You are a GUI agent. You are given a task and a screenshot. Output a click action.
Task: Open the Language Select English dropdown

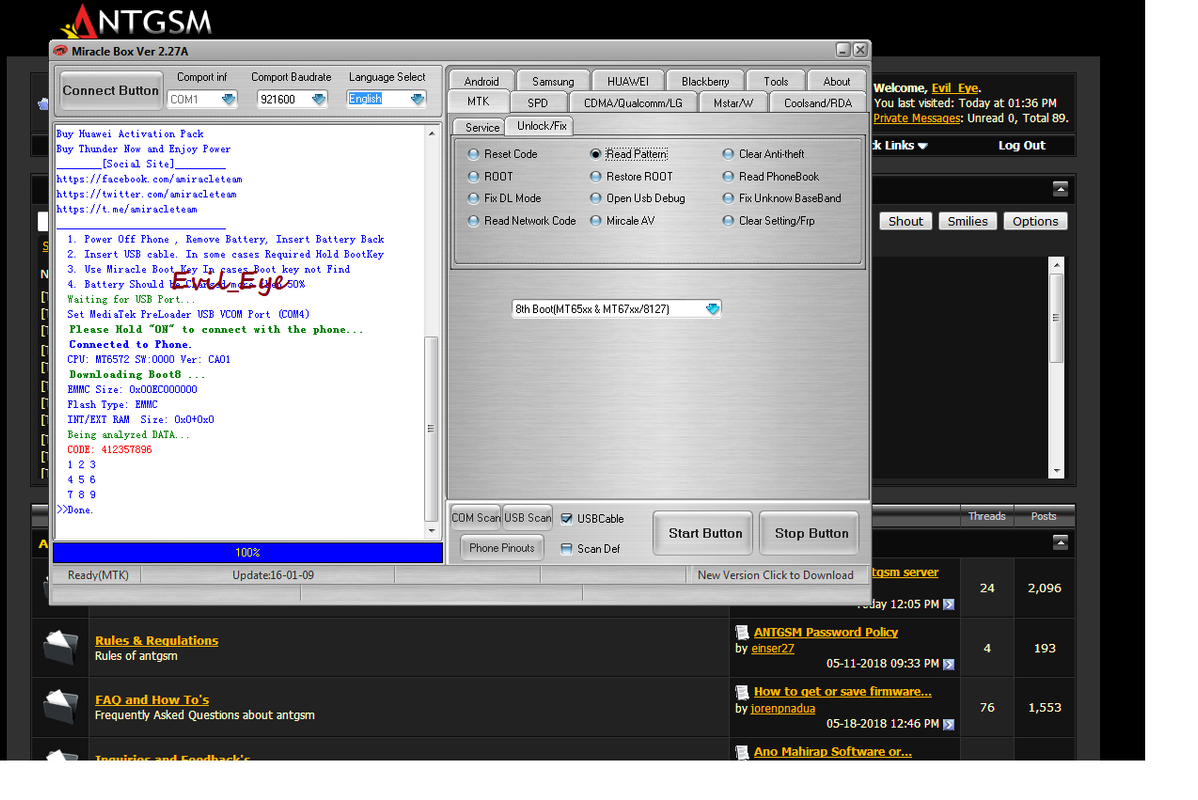[417, 99]
